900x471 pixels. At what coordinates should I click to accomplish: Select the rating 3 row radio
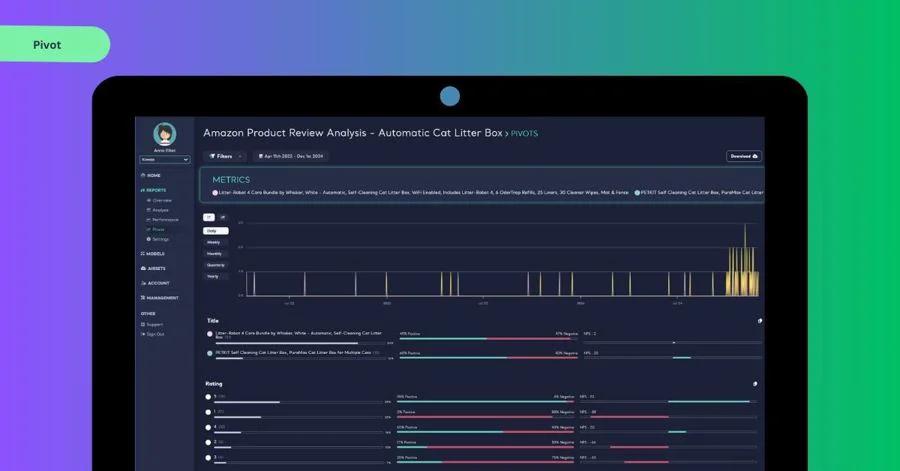(208, 458)
